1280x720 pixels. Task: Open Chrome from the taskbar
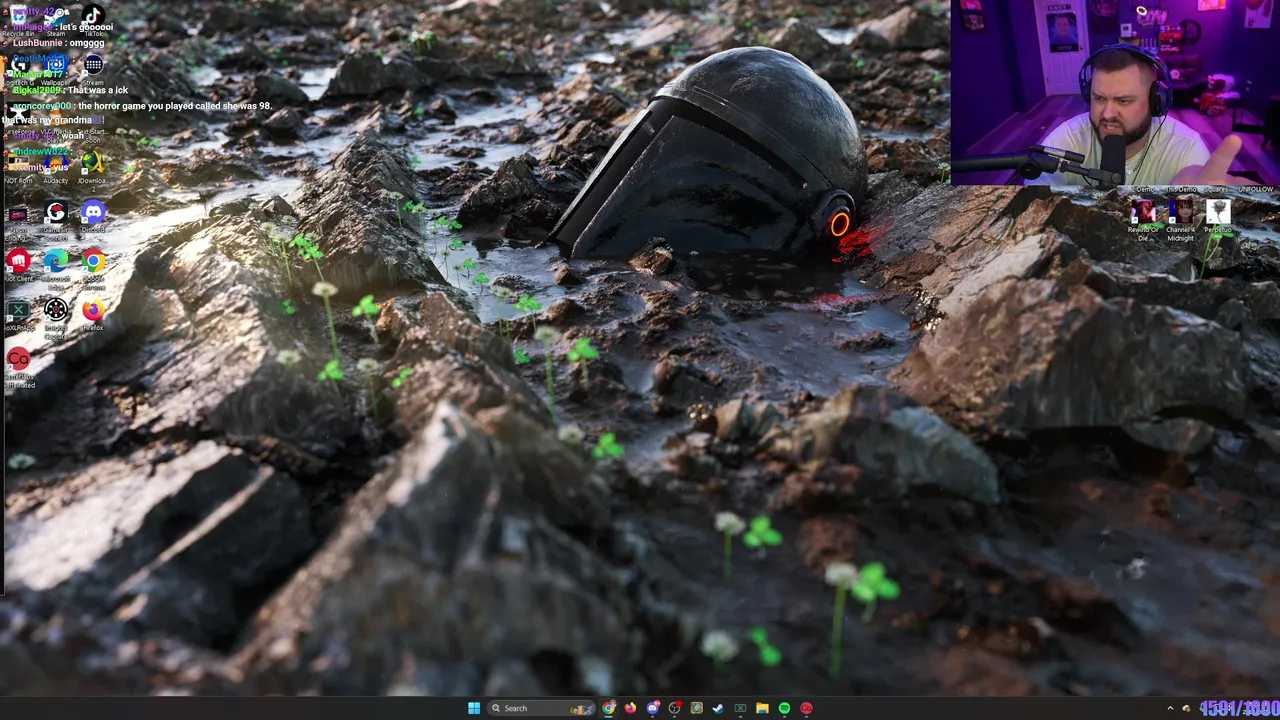click(608, 708)
